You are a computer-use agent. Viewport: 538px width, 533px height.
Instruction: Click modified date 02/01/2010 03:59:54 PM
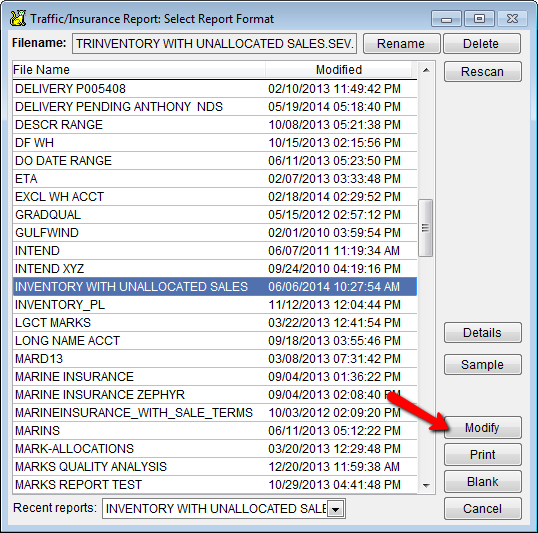click(x=334, y=233)
